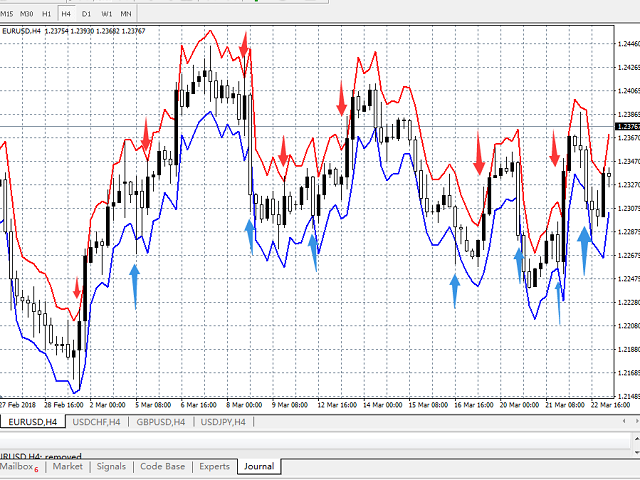Set timeframe to MN monthly

pos(126,14)
